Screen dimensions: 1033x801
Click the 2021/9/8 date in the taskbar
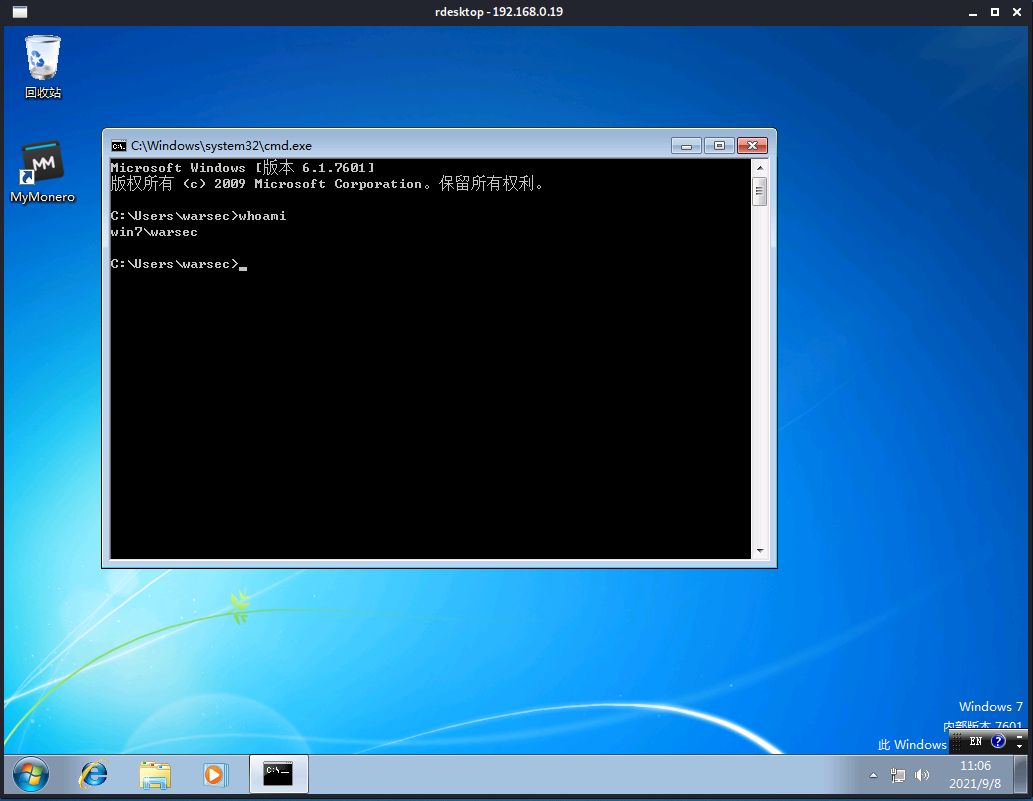click(975, 784)
